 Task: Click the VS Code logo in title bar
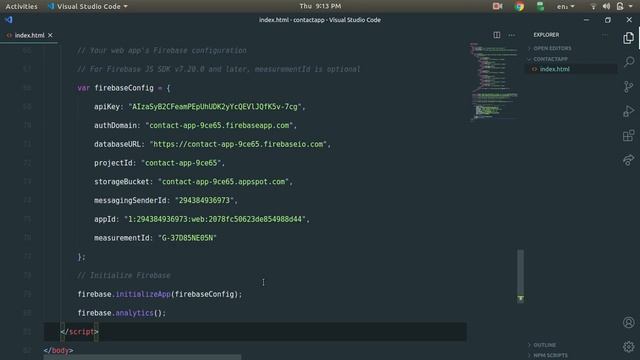(x=9, y=20)
